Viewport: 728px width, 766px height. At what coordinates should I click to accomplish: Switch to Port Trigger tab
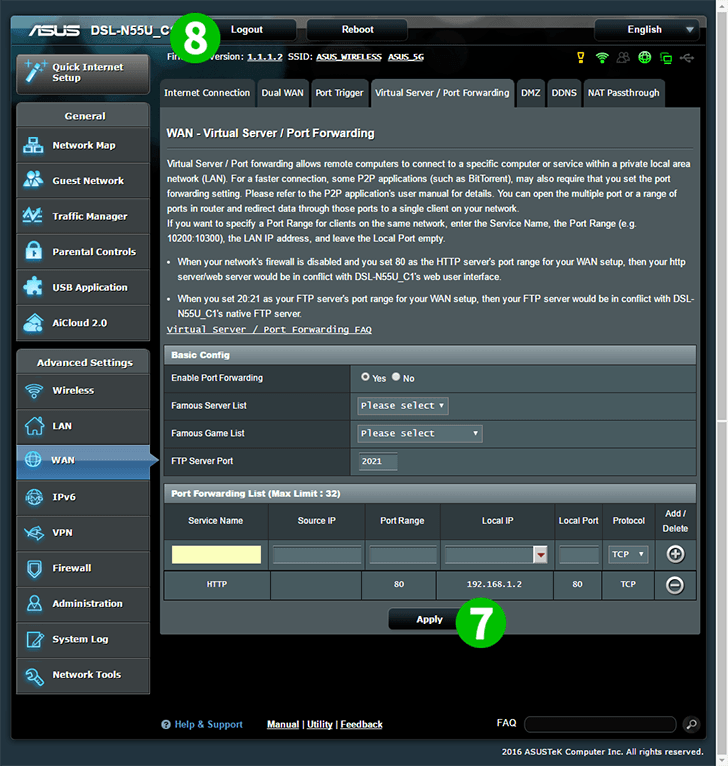[x=339, y=93]
